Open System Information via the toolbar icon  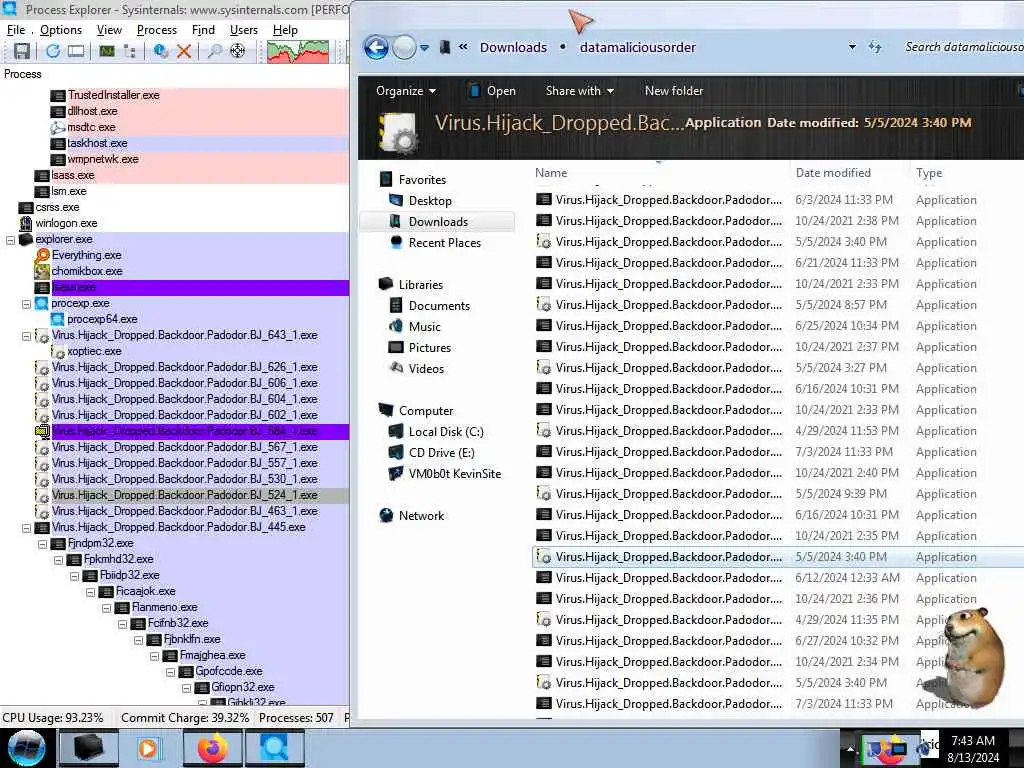click(106, 51)
